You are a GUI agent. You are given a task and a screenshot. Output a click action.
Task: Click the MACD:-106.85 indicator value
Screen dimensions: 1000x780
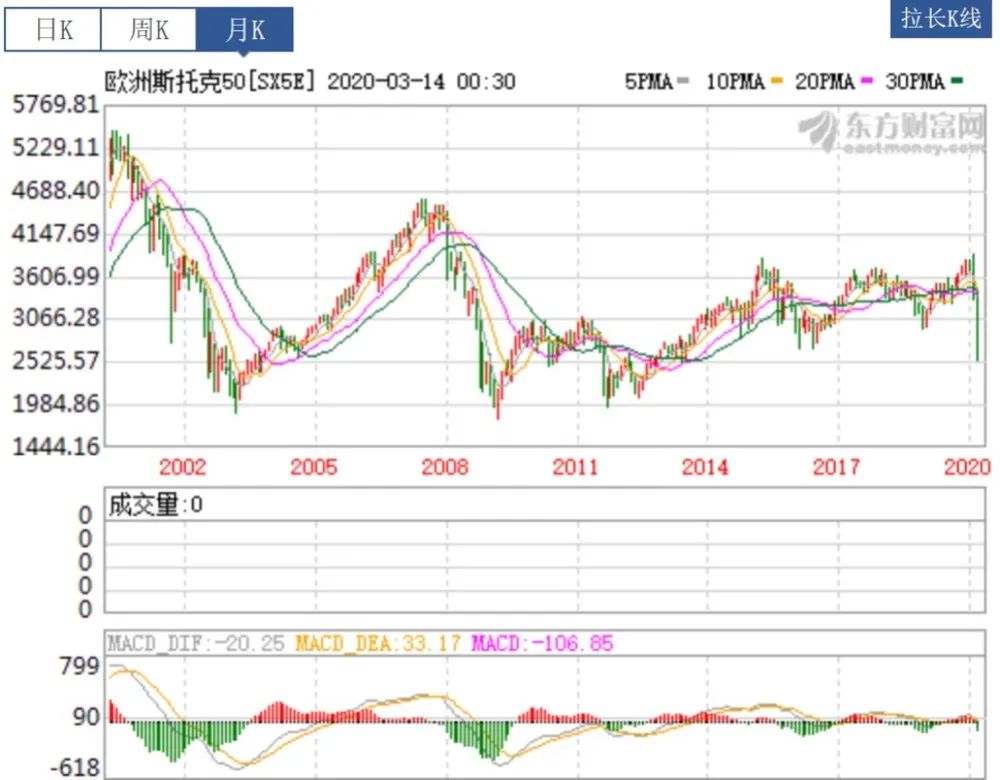click(x=543, y=643)
